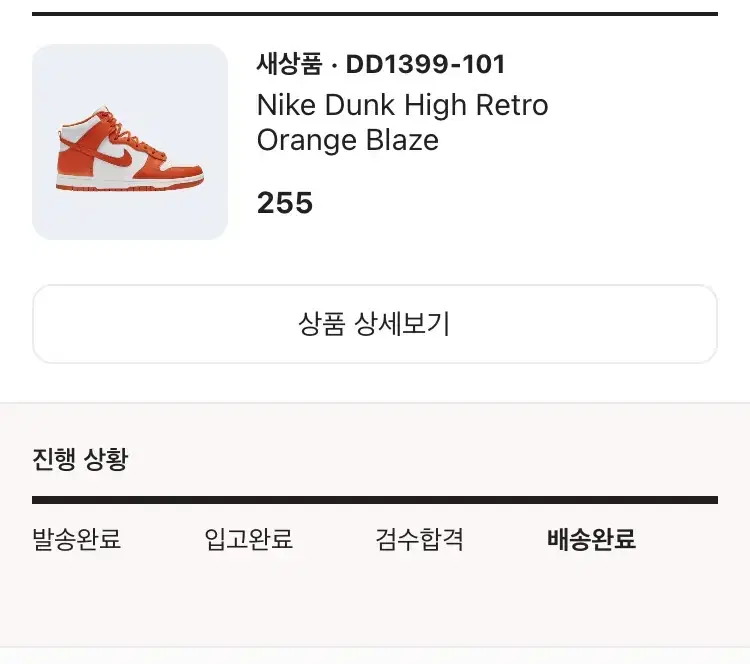This screenshot has height=664, width=750.
Task: Click the 상품 상세보기 button
Action: click(x=375, y=324)
